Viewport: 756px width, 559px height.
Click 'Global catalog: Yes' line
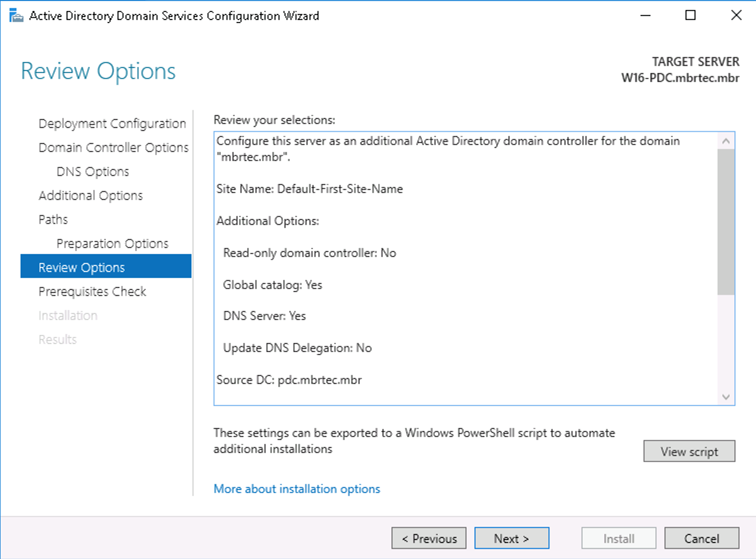(272, 285)
